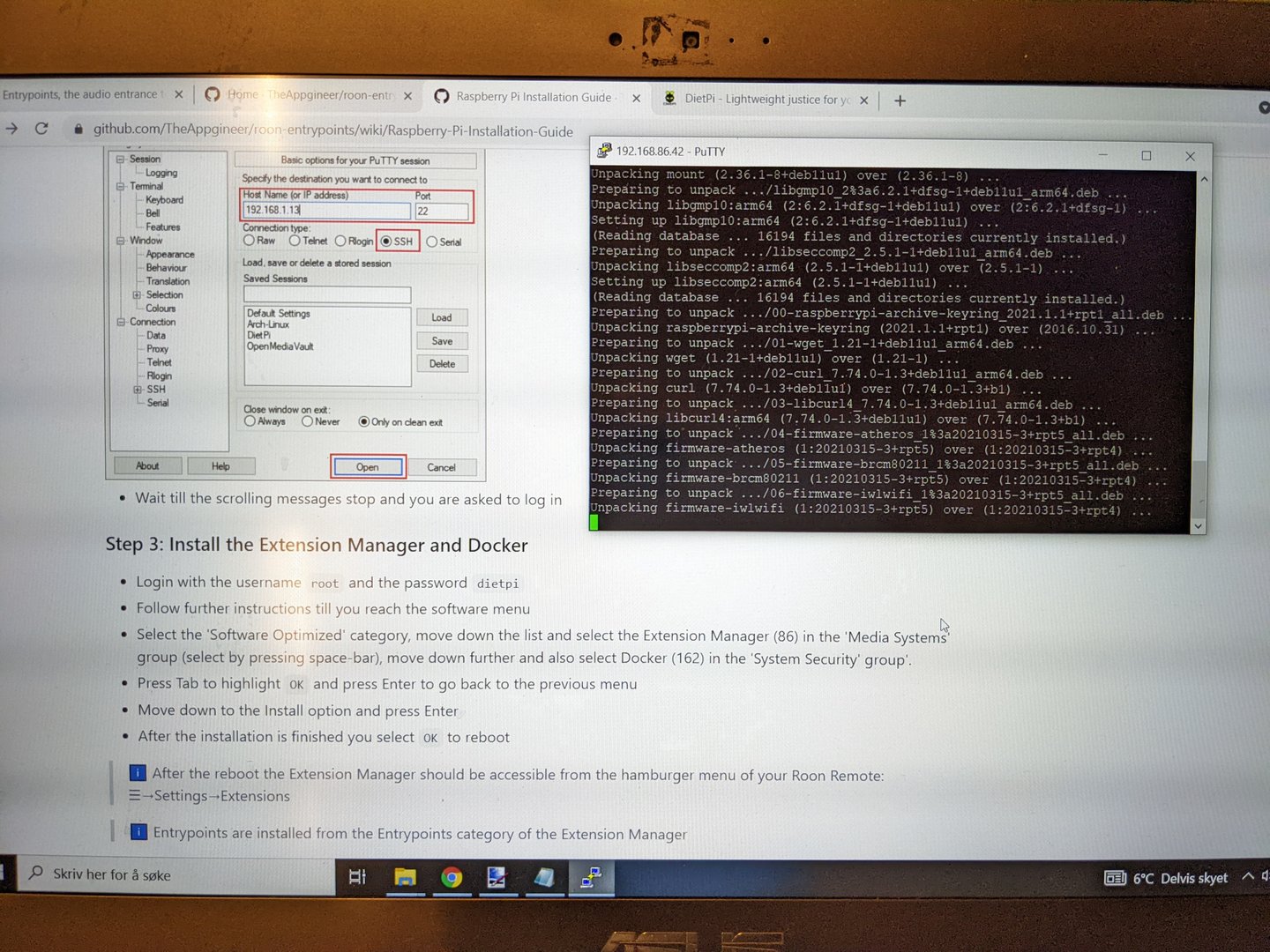The image size is (1270, 952).
Task: Close the Raspberry Pi Installation Guide tab
Action: 636,98
